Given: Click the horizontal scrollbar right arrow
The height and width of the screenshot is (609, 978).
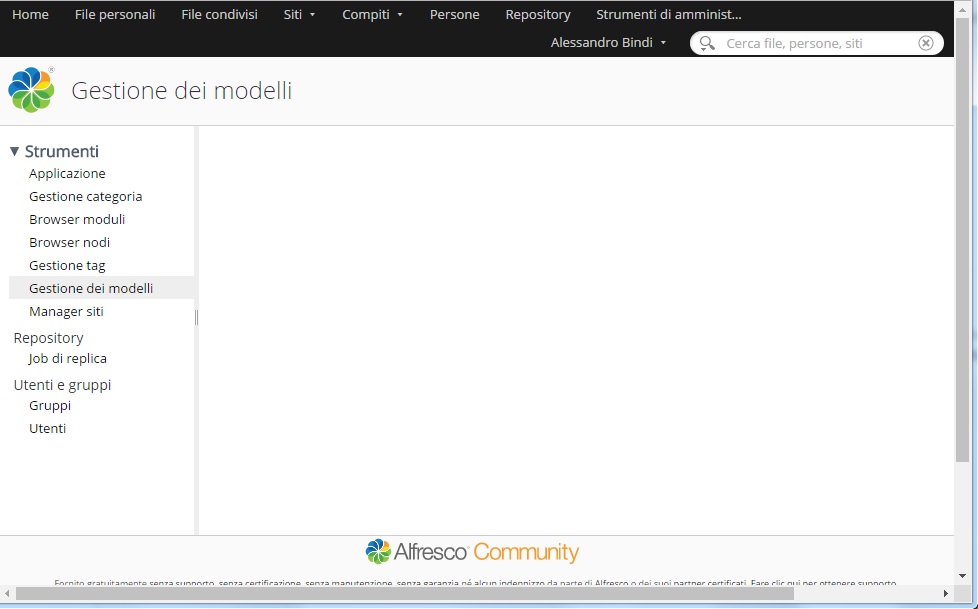Looking at the screenshot, I should click(946, 594).
